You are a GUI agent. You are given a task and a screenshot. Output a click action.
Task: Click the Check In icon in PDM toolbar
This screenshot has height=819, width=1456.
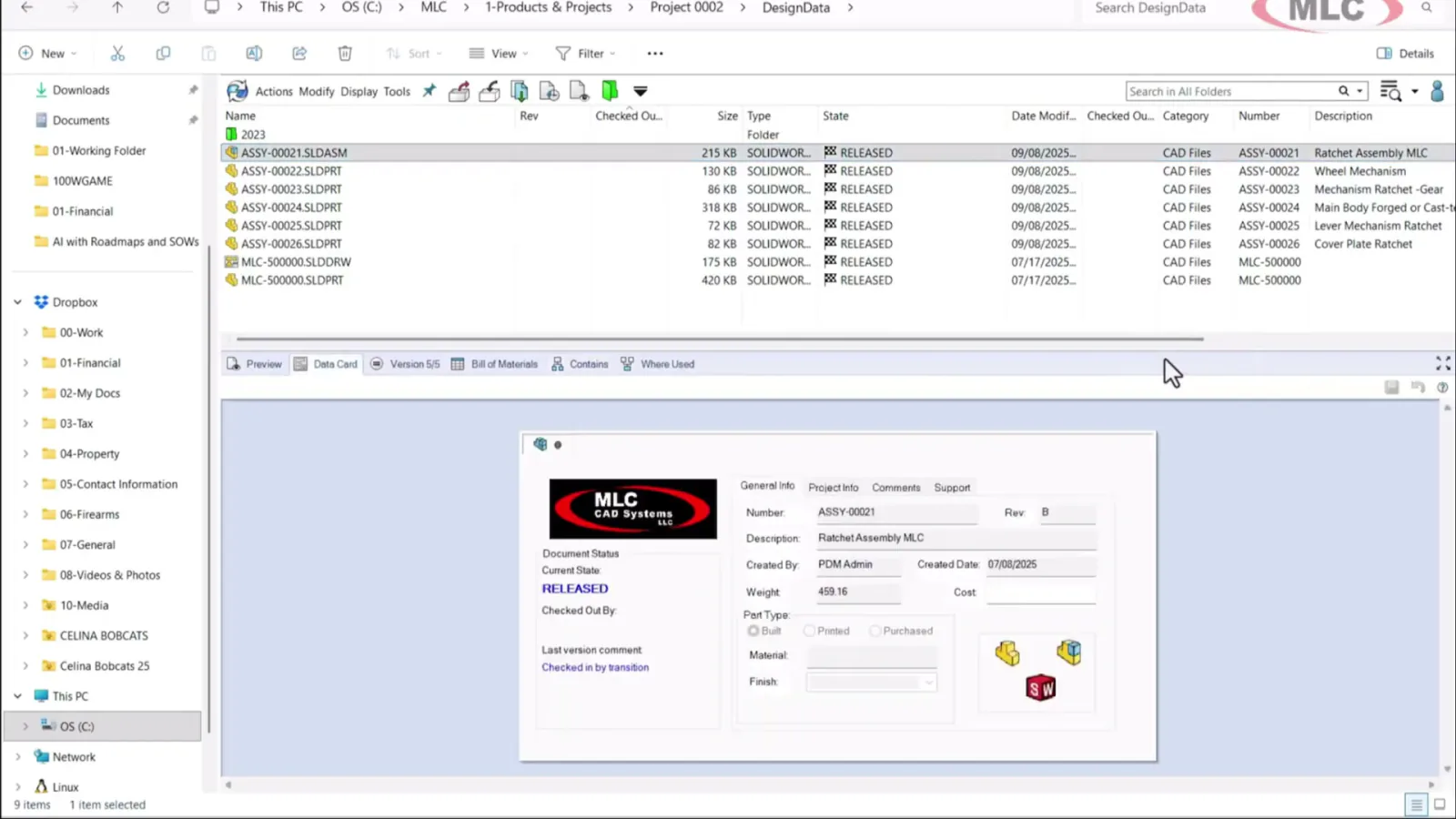click(x=490, y=91)
